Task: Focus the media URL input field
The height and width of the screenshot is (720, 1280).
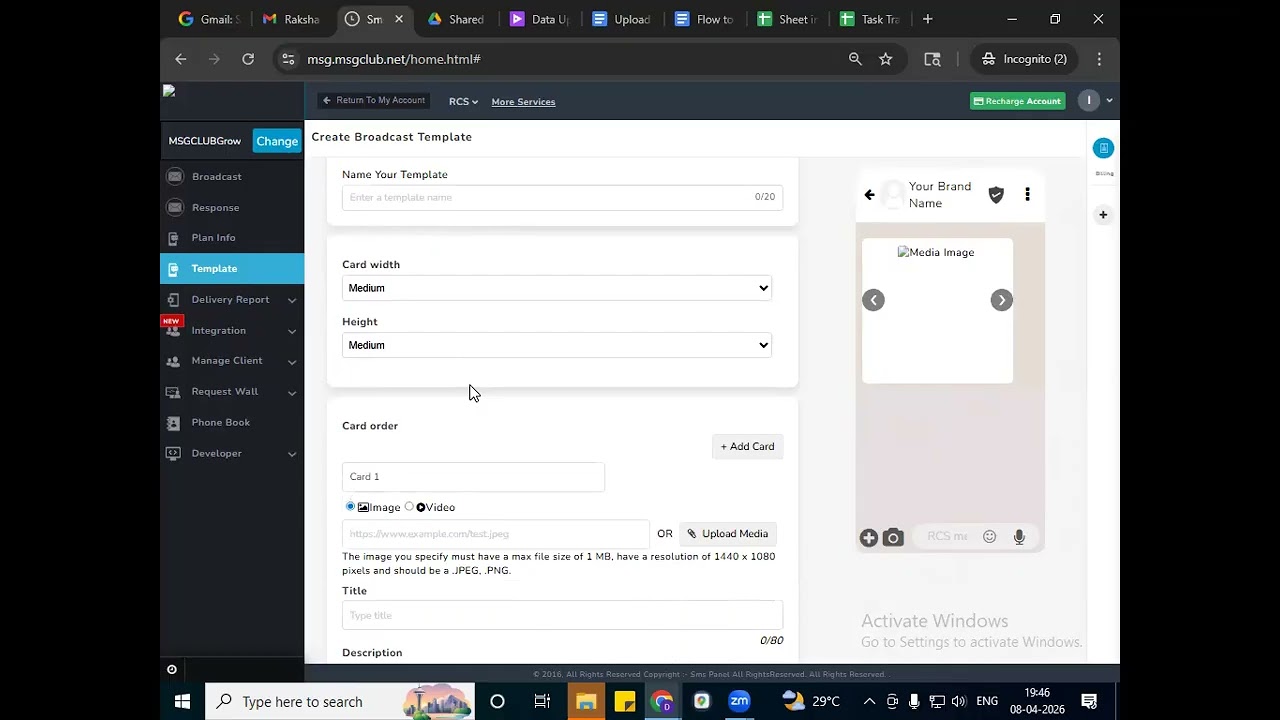Action: [495, 534]
